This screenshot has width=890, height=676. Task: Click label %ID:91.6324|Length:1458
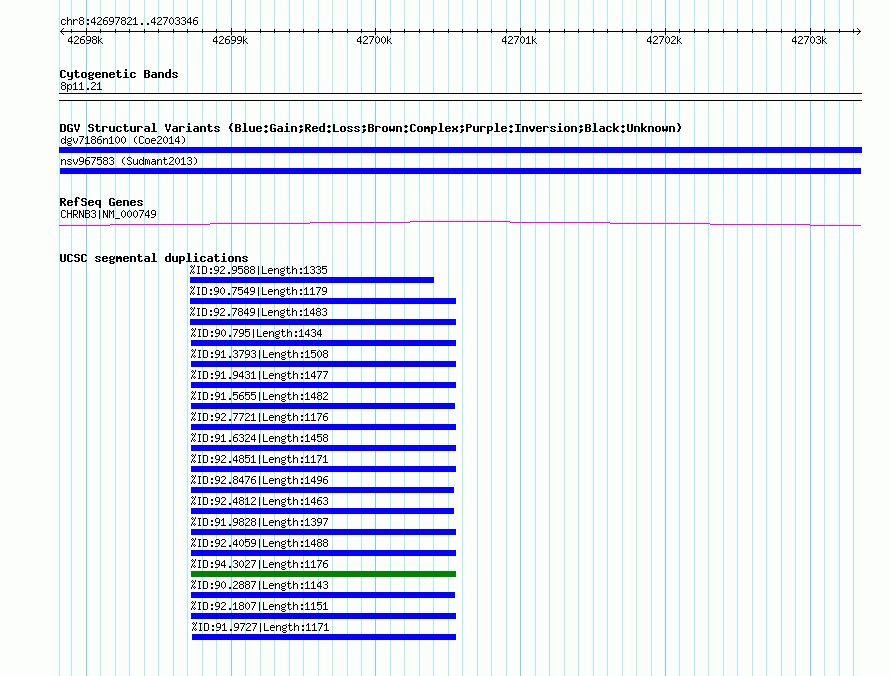(259, 438)
